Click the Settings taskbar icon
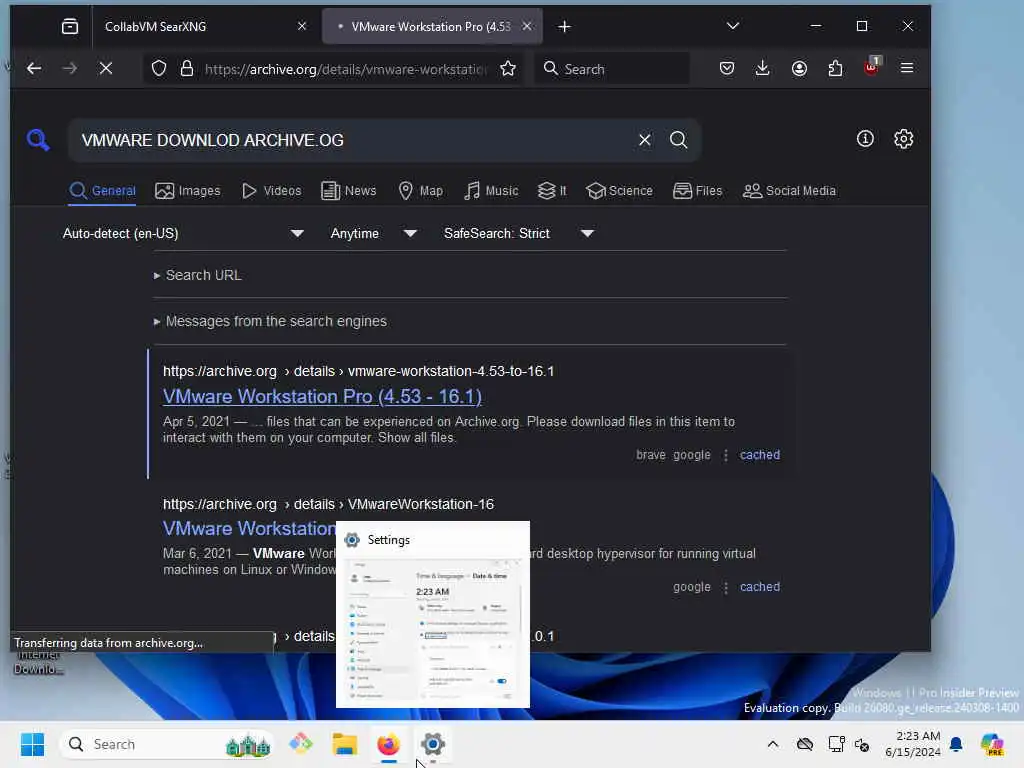The image size is (1024, 768). (432, 744)
